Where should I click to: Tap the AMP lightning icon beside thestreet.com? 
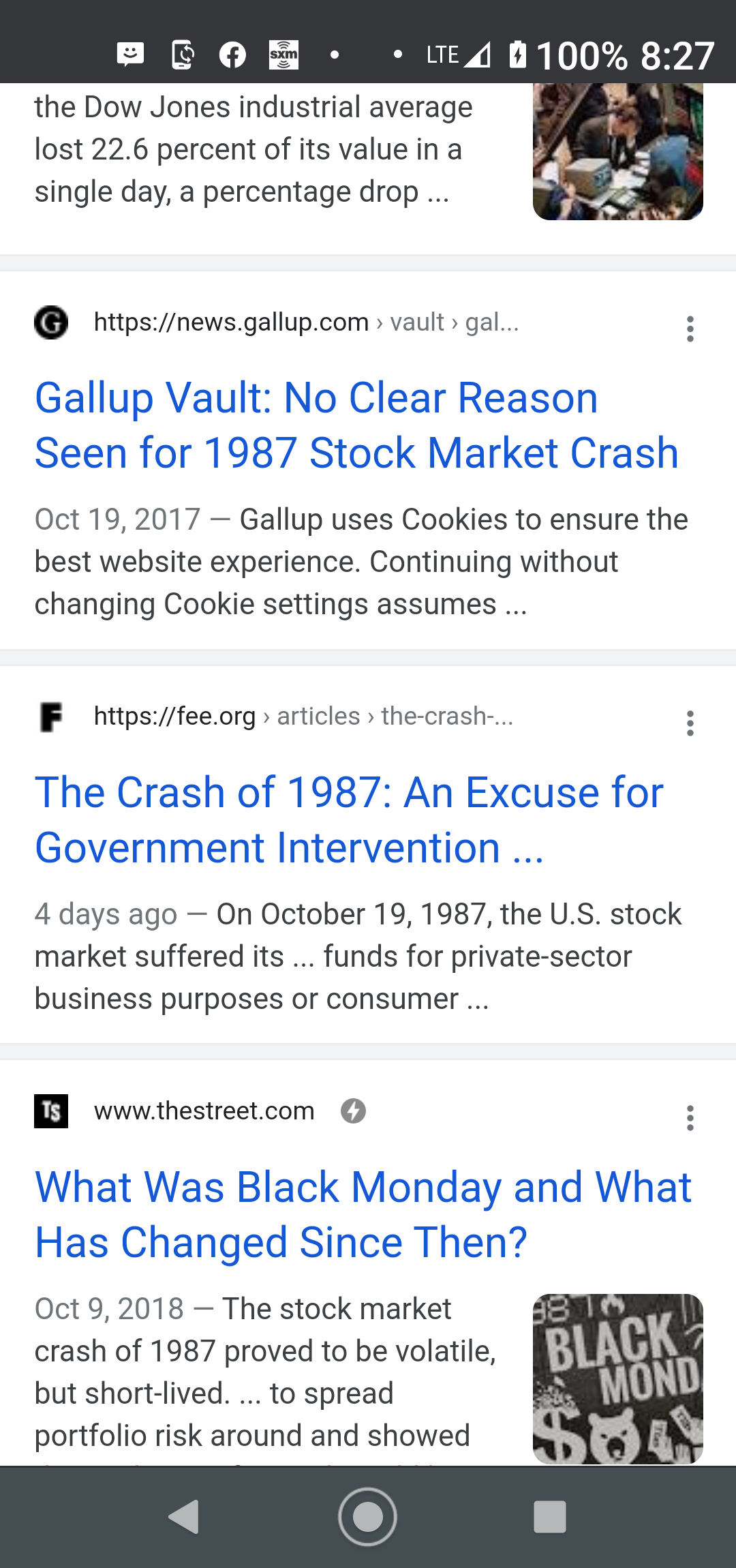pos(353,1111)
